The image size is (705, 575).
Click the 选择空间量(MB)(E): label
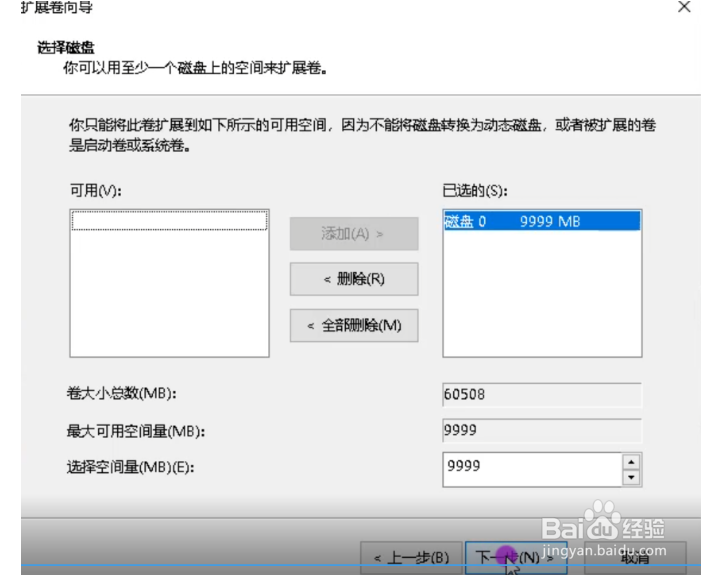tap(130, 468)
